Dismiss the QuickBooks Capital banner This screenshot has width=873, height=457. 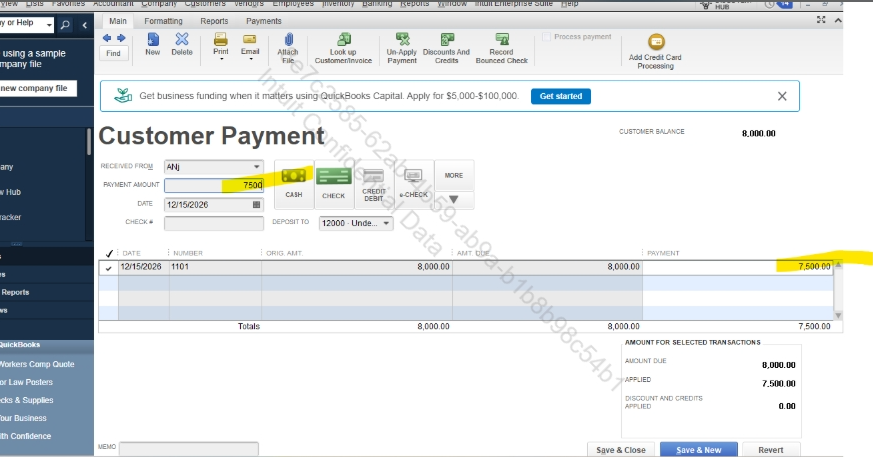click(x=782, y=96)
